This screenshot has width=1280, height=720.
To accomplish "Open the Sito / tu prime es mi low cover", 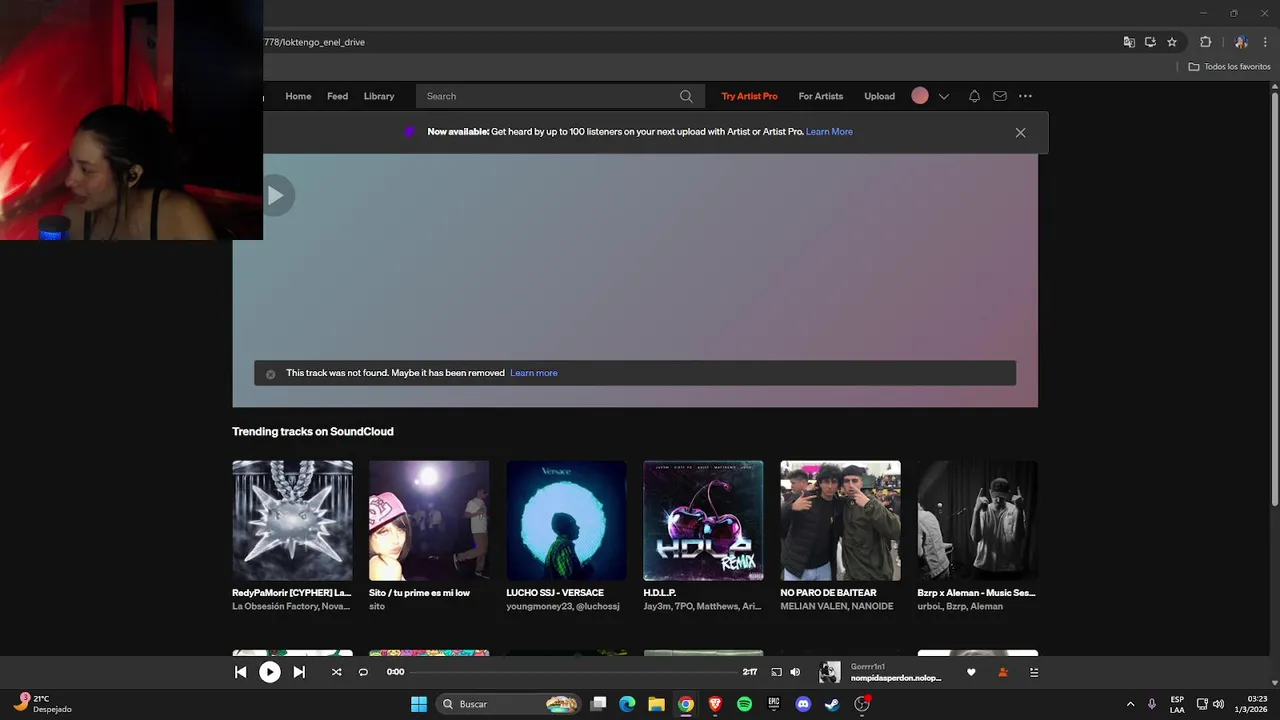I will click(x=429, y=520).
